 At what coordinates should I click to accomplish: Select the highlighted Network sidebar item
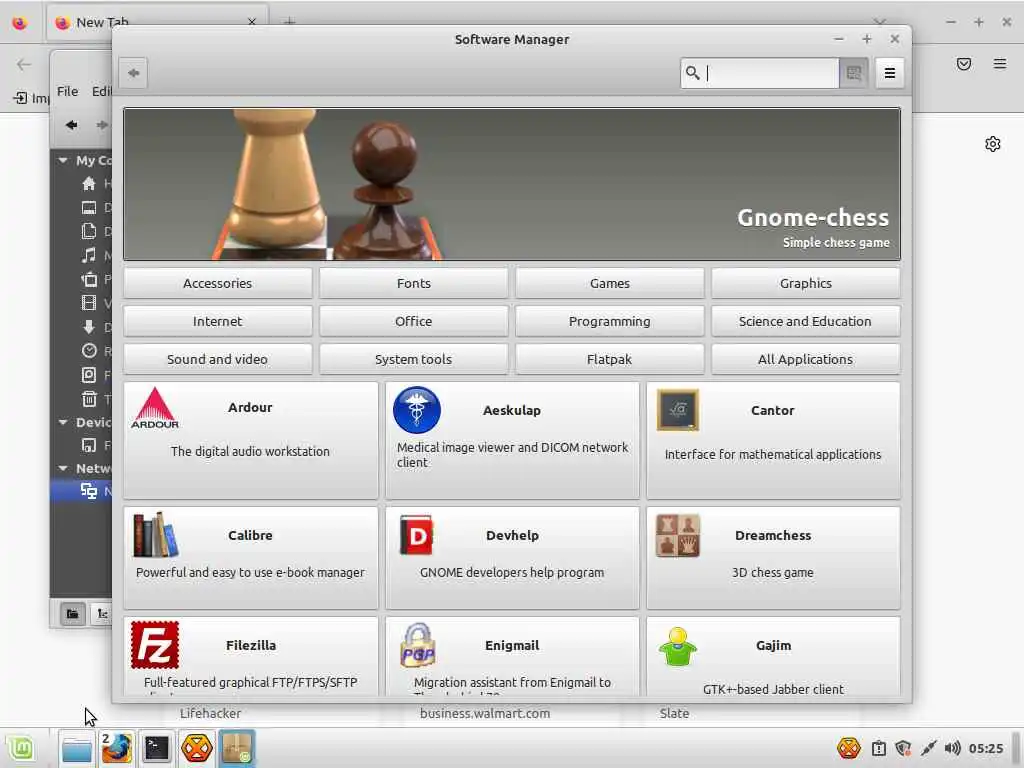(x=82, y=491)
